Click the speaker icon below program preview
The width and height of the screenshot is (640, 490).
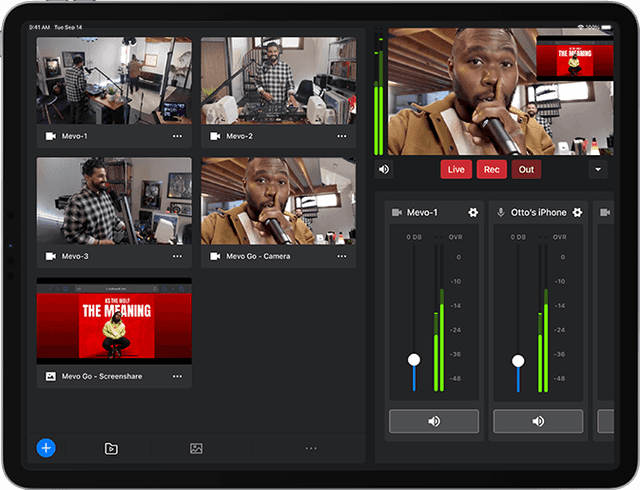click(x=385, y=170)
